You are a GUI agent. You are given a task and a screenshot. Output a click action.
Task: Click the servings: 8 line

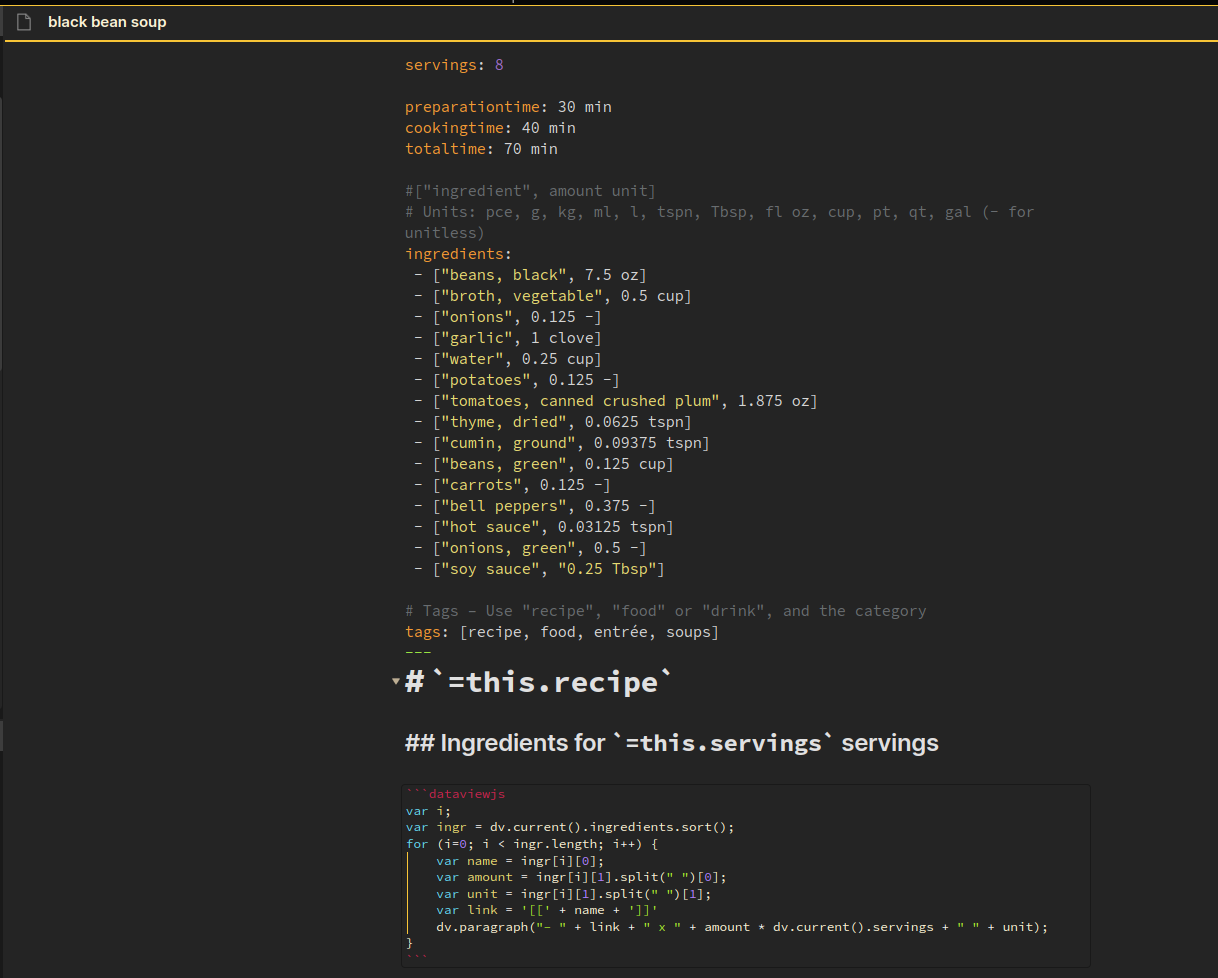click(454, 65)
